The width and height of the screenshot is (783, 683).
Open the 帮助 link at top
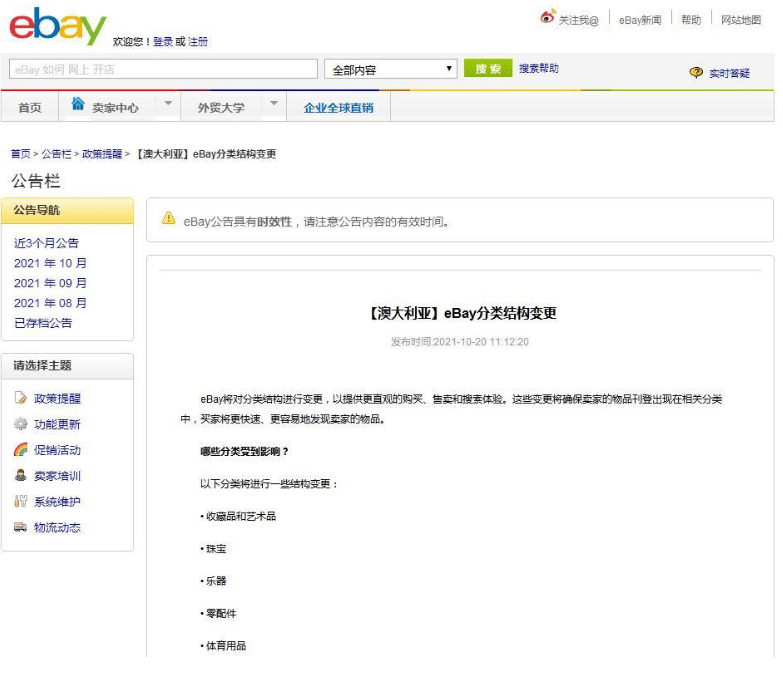tap(691, 20)
